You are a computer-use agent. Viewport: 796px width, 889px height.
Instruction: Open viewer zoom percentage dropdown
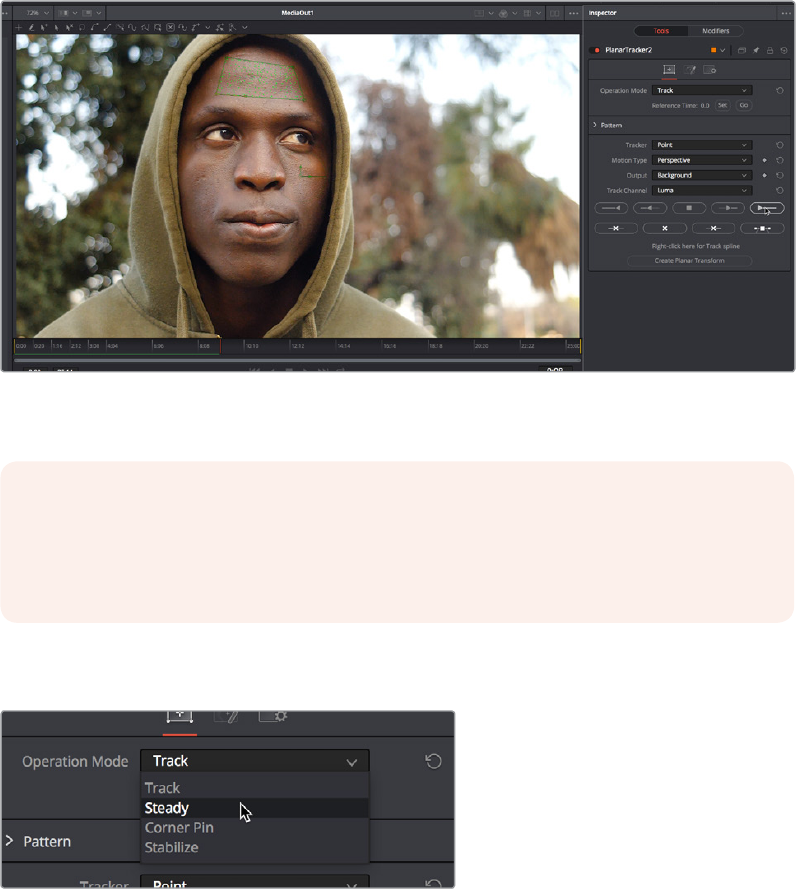coord(37,12)
